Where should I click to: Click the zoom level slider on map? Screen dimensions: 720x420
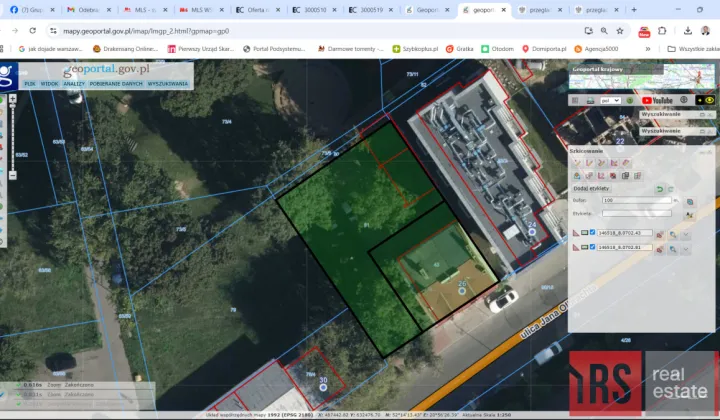click(12, 137)
